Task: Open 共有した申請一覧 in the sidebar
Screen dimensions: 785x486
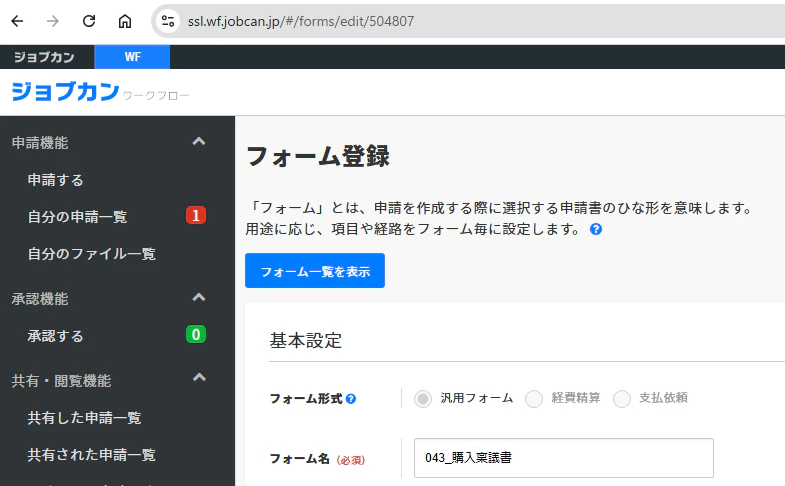Action: (85, 418)
